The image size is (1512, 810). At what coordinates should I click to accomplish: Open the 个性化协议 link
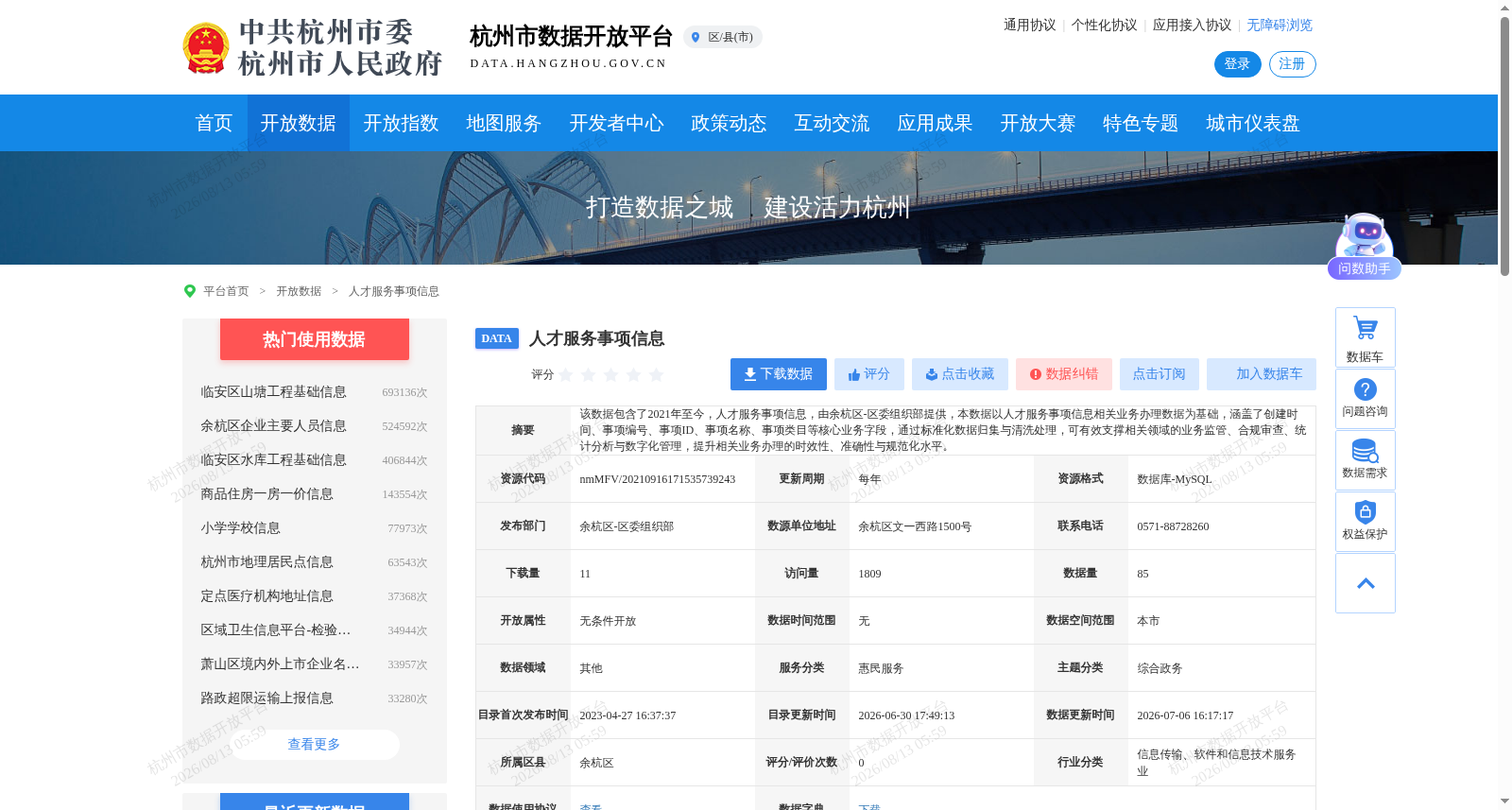pos(1104,26)
